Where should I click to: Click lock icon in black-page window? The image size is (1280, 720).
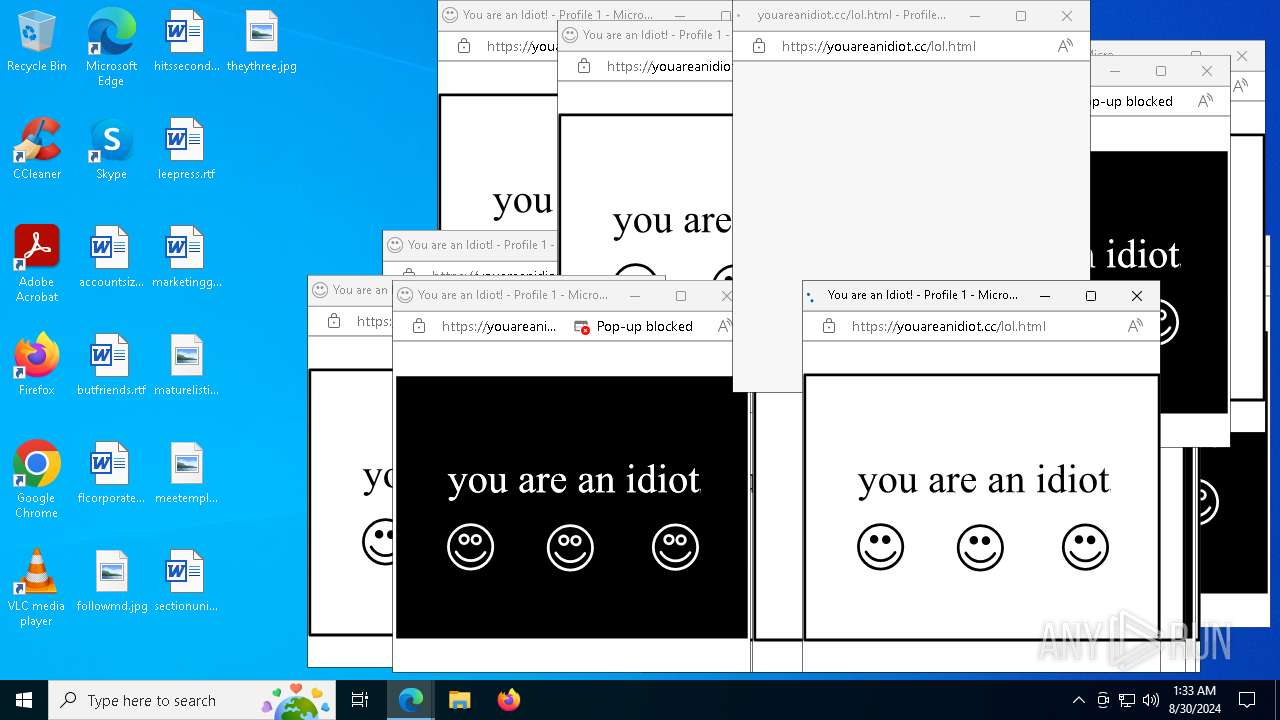click(418, 326)
